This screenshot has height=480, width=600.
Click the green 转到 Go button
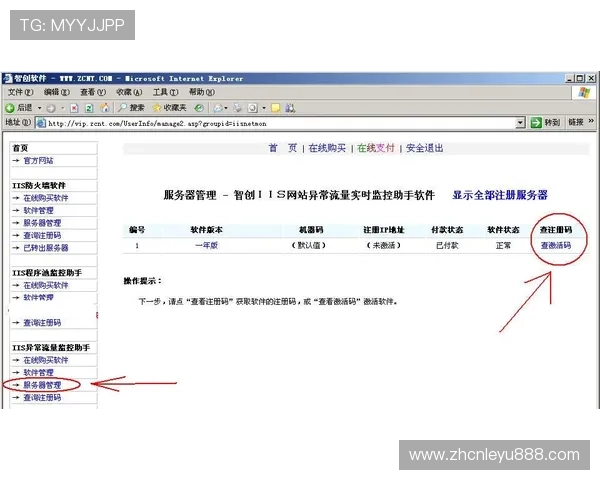[545, 122]
